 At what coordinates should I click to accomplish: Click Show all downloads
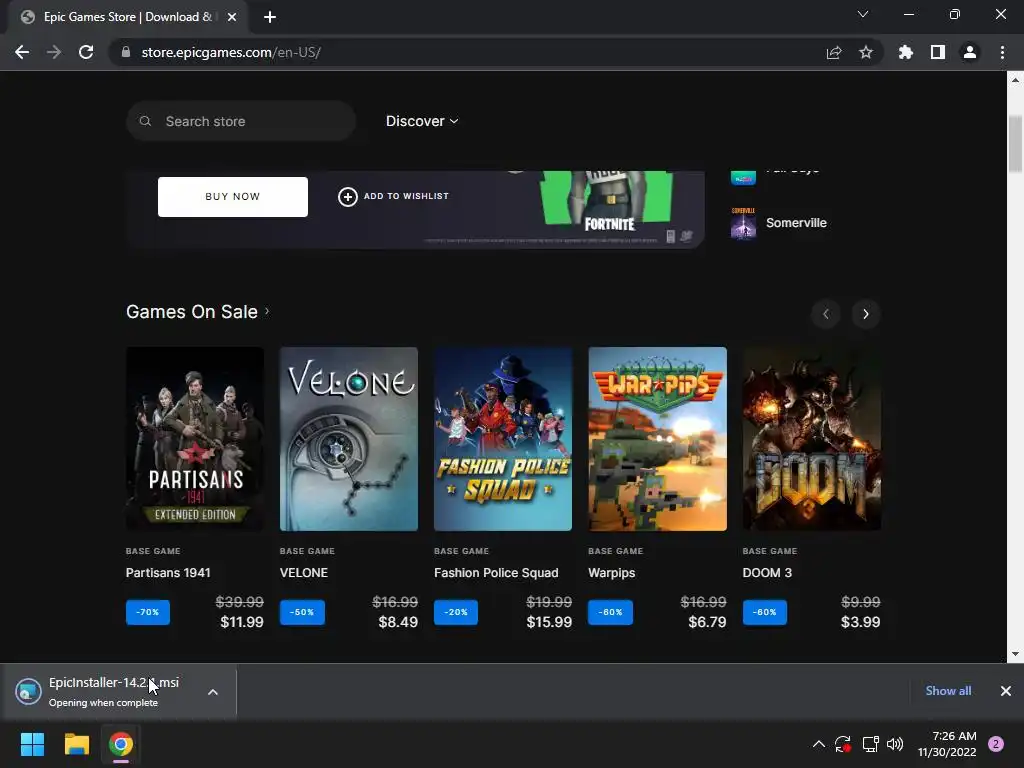[948, 690]
